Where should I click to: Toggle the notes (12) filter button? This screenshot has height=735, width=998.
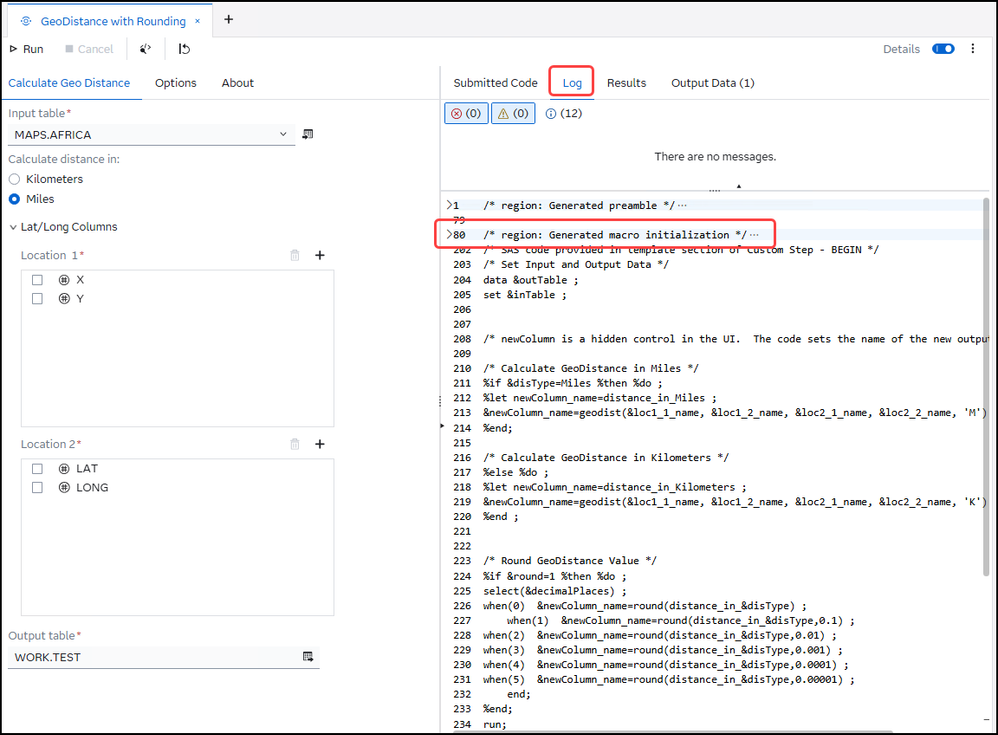(564, 113)
